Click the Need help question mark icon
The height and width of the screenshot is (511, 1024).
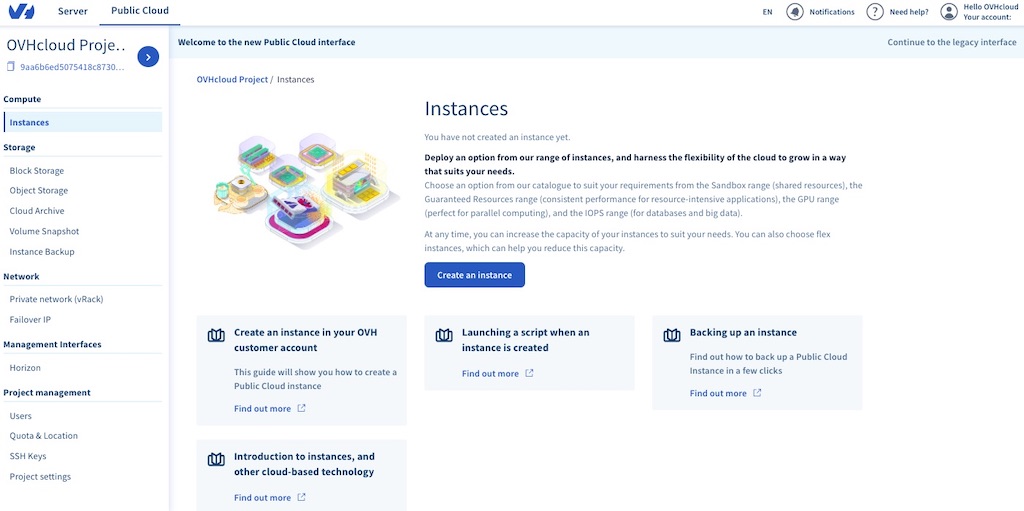click(875, 12)
